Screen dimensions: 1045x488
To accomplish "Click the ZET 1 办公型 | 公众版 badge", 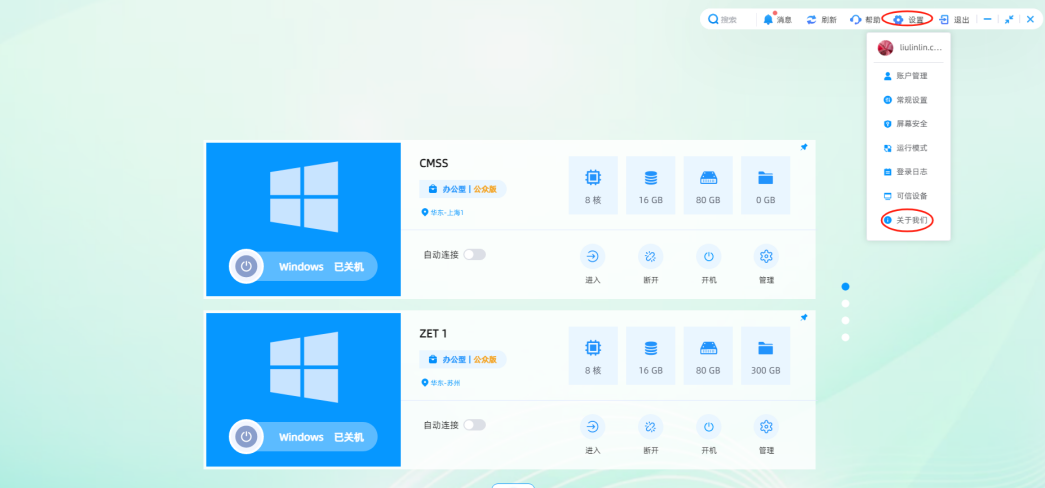I will [x=463, y=360].
